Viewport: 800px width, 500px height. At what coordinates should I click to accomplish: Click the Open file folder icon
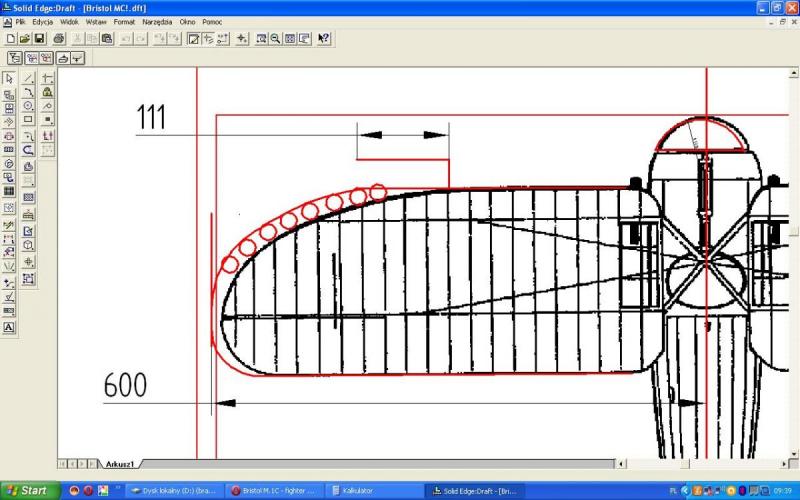[x=24, y=38]
